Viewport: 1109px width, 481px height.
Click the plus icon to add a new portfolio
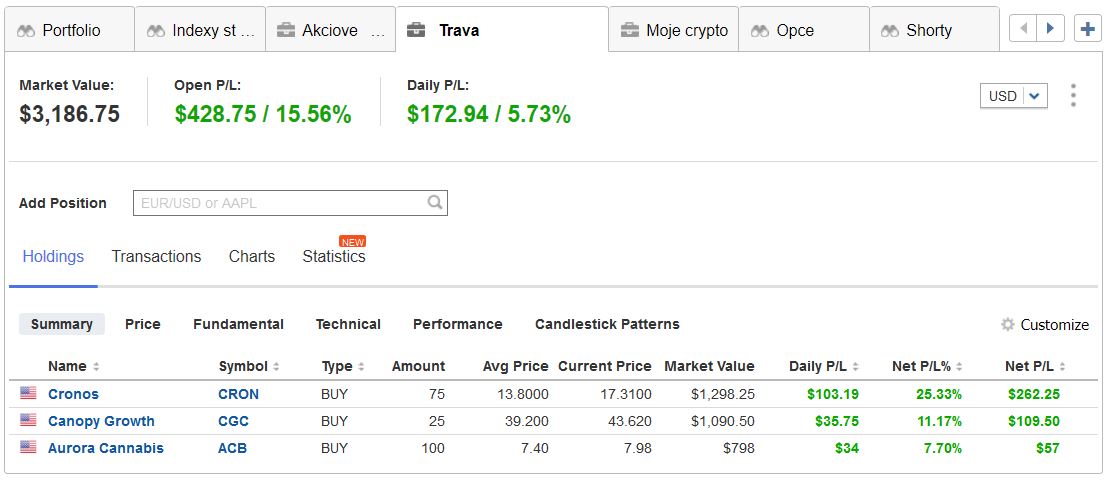(x=1087, y=29)
